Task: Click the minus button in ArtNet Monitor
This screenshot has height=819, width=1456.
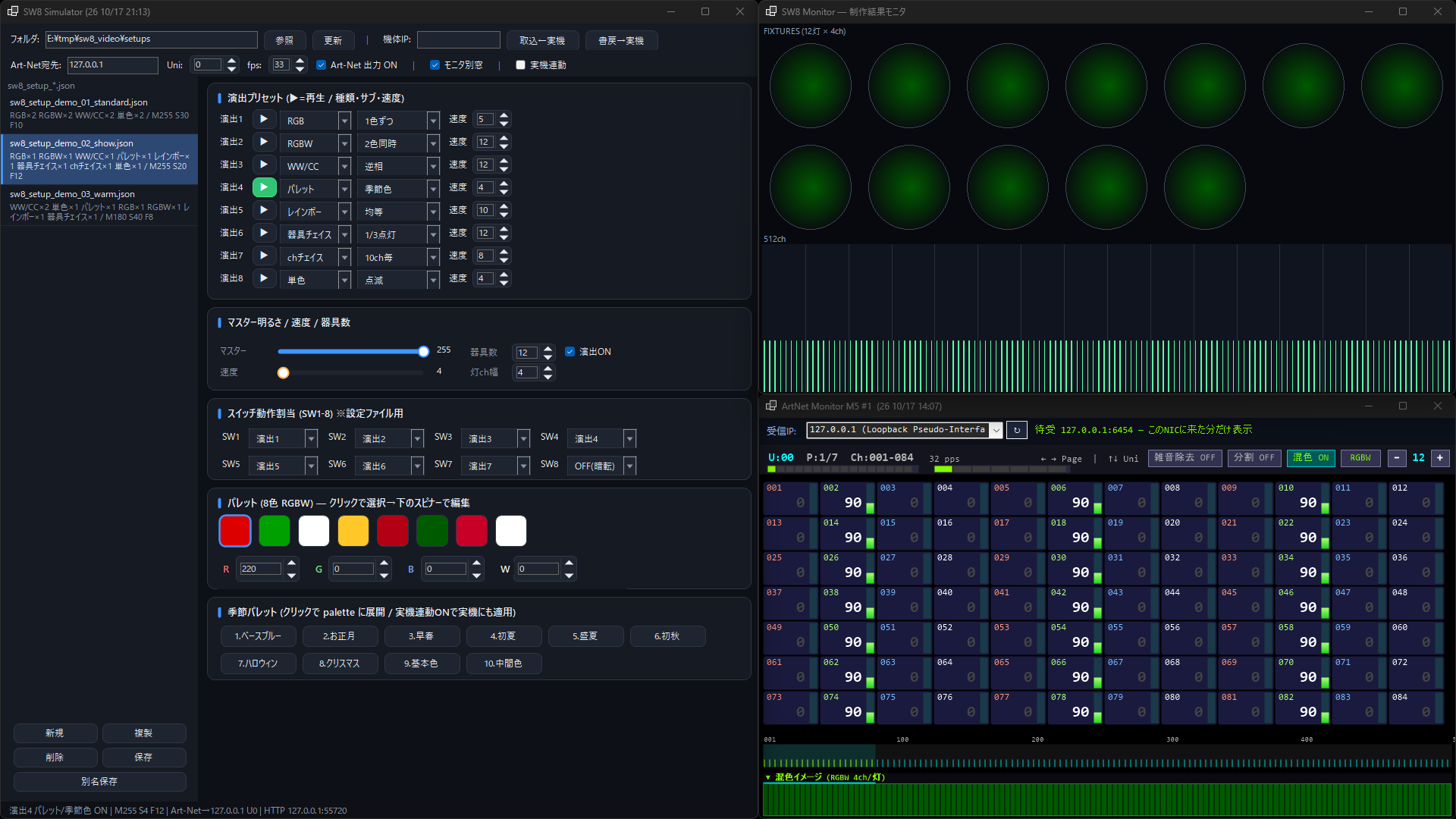Action: (1396, 458)
